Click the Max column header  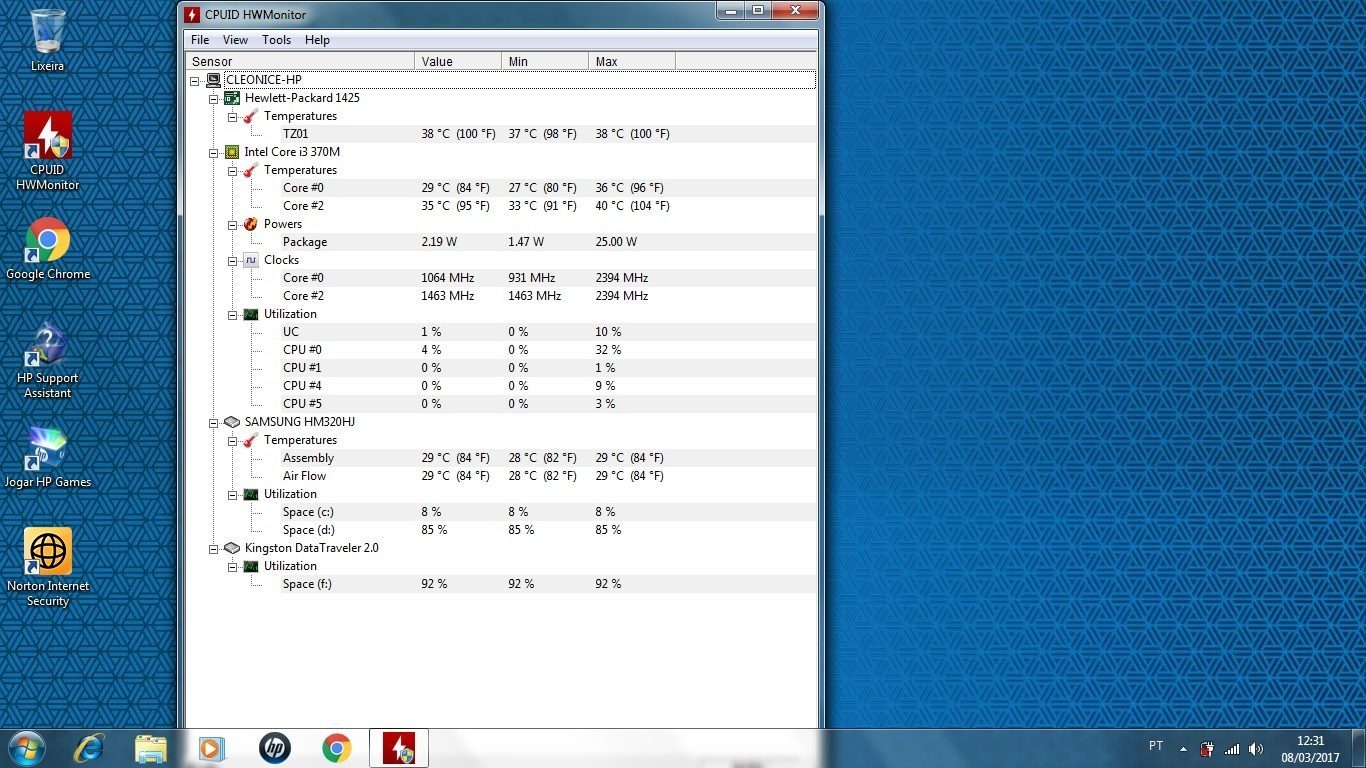[632, 61]
